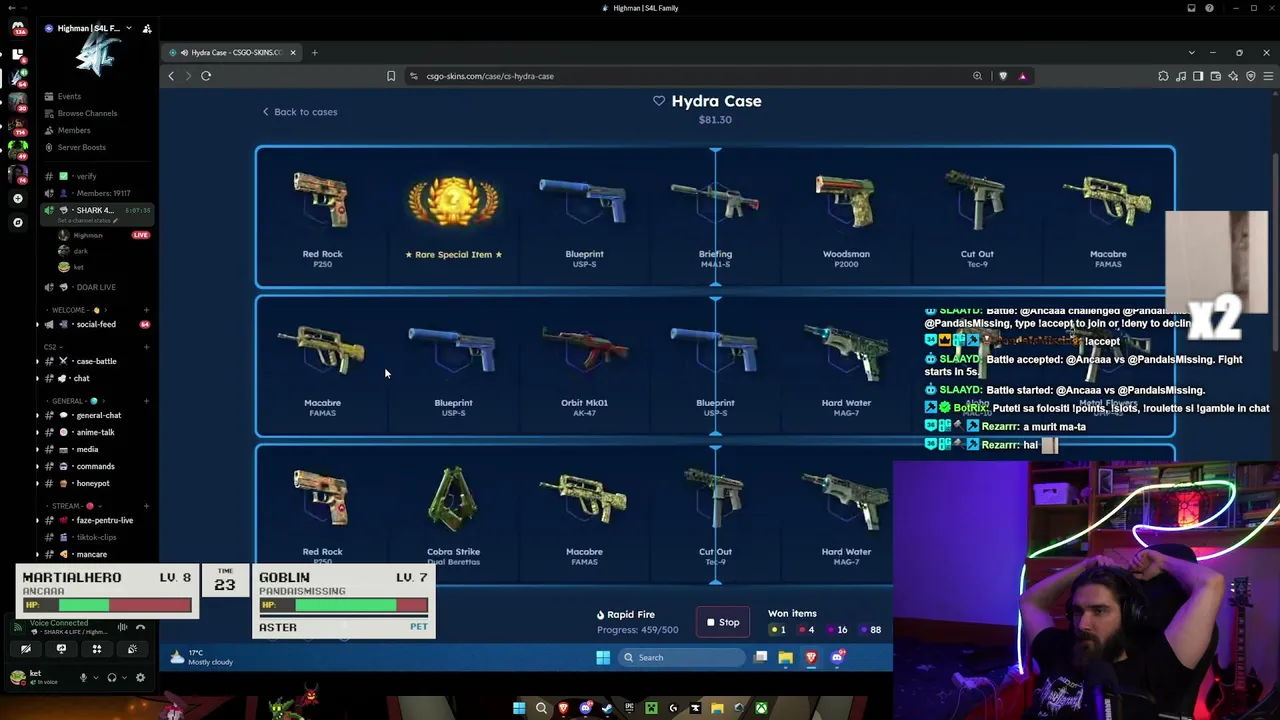The height and width of the screenshot is (720, 1280).
Task: Collapse the STREAM channel category
Action: coord(73,506)
